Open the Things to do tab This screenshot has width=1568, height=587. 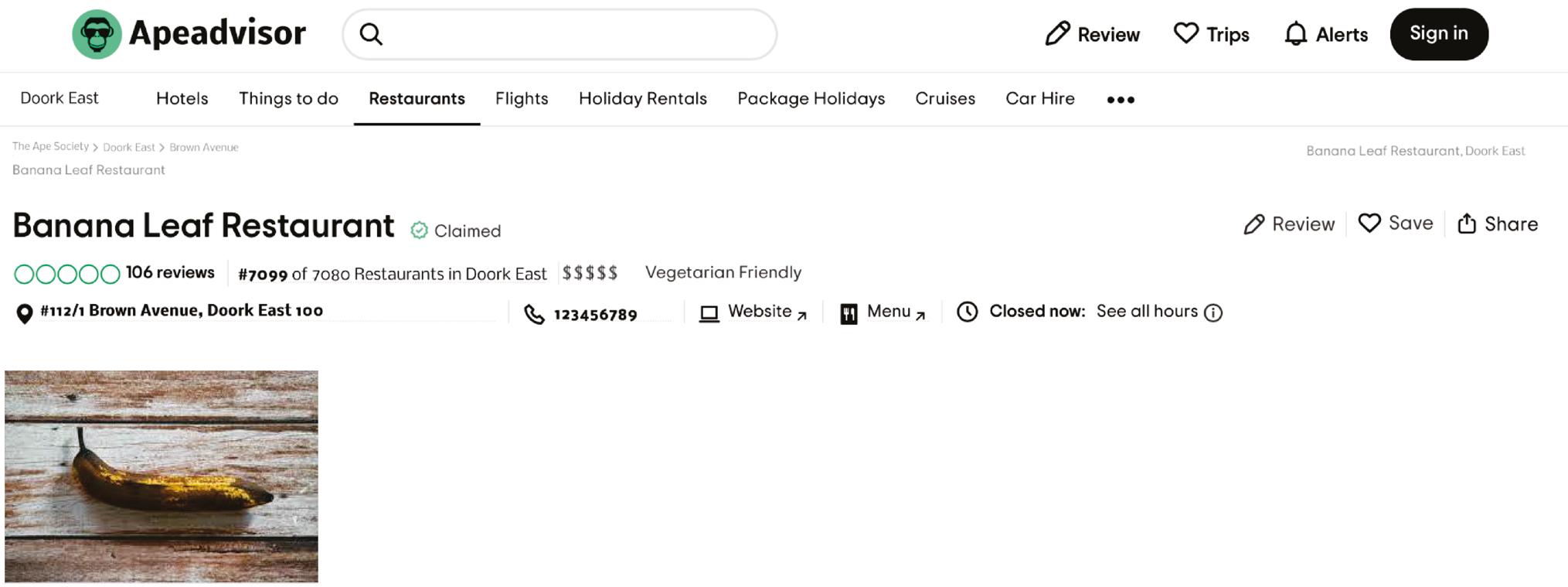point(288,99)
